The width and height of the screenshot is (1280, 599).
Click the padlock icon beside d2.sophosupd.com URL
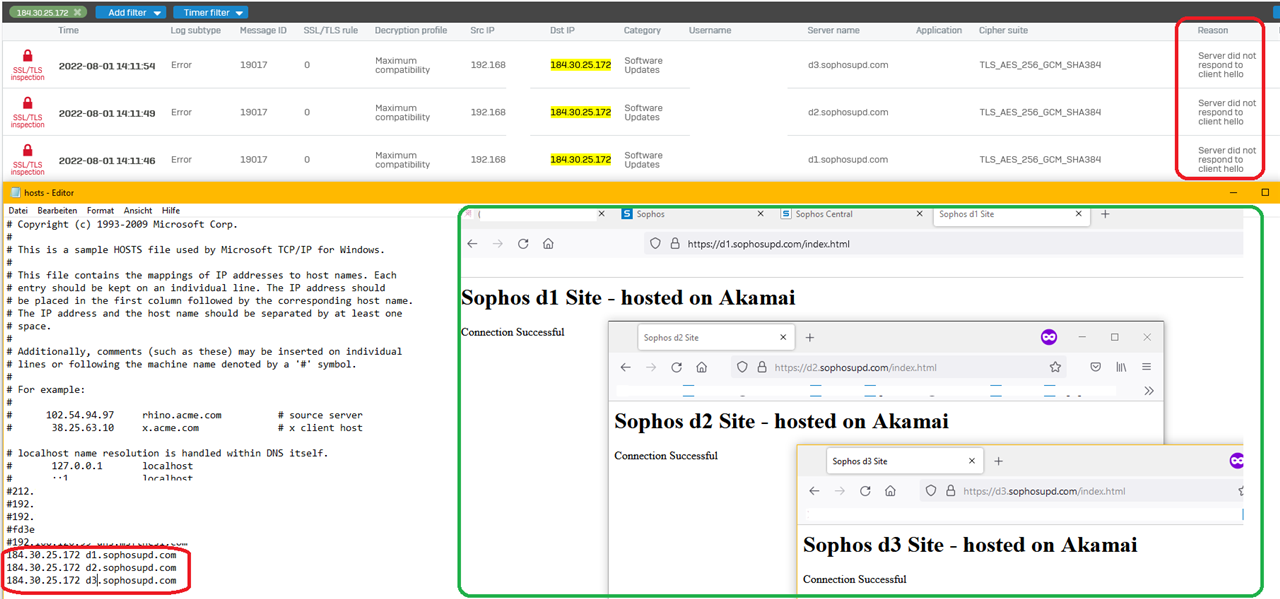pos(761,367)
